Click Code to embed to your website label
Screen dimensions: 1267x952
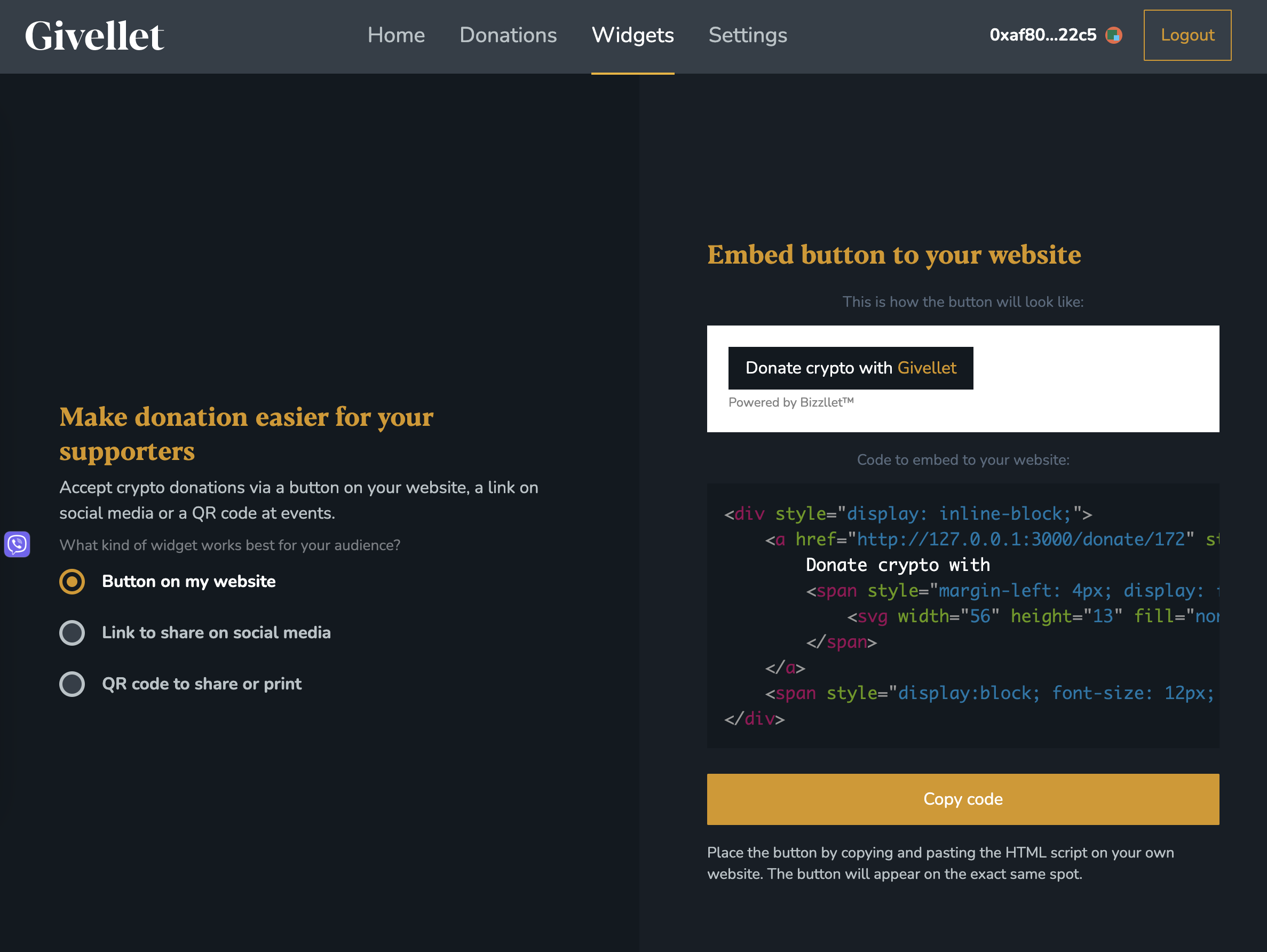[962, 460]
